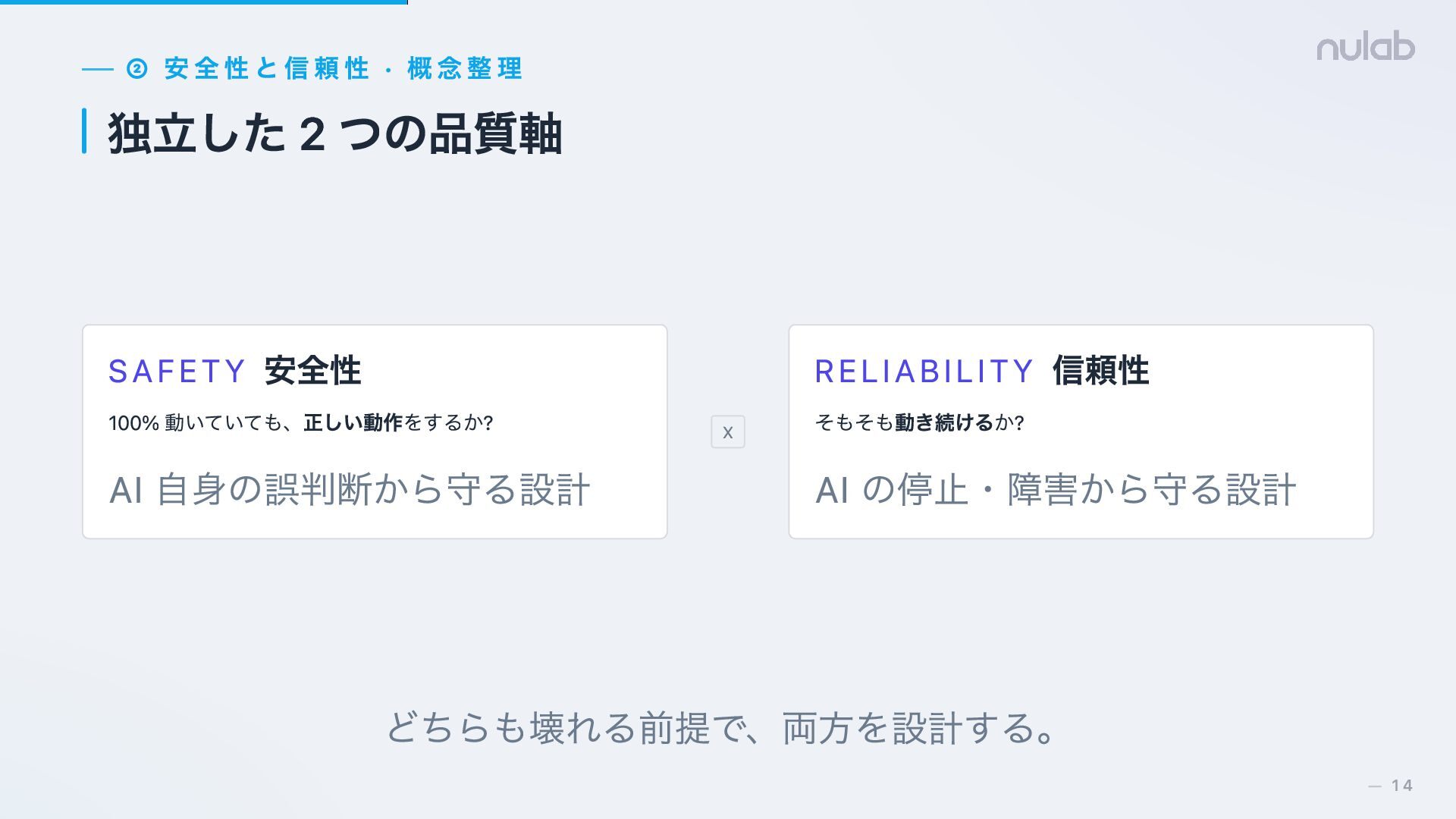1456x819 pixels.
Task: Select the section label 安全性と信頼性・概念整理
Action: pos(343,69)
